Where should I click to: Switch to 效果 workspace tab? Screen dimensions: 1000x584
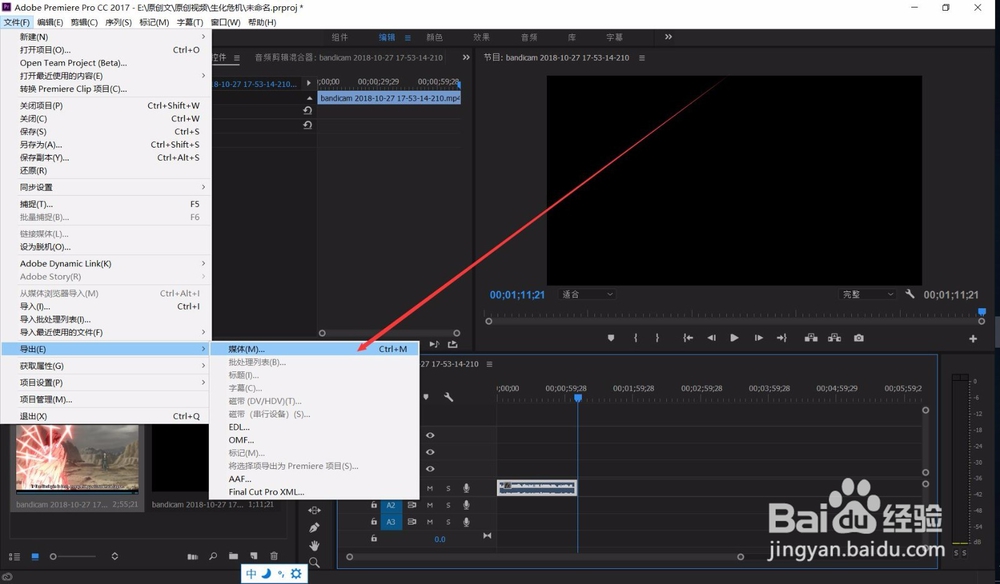[482, 37]
